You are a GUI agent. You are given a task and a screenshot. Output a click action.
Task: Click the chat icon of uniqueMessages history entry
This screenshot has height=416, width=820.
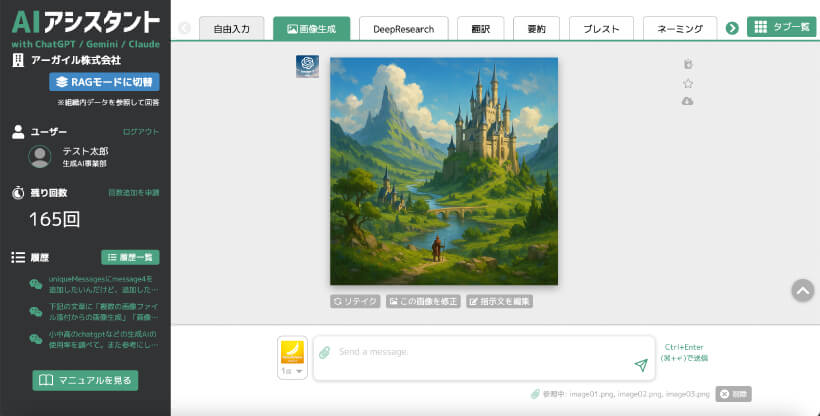[36, 284]
